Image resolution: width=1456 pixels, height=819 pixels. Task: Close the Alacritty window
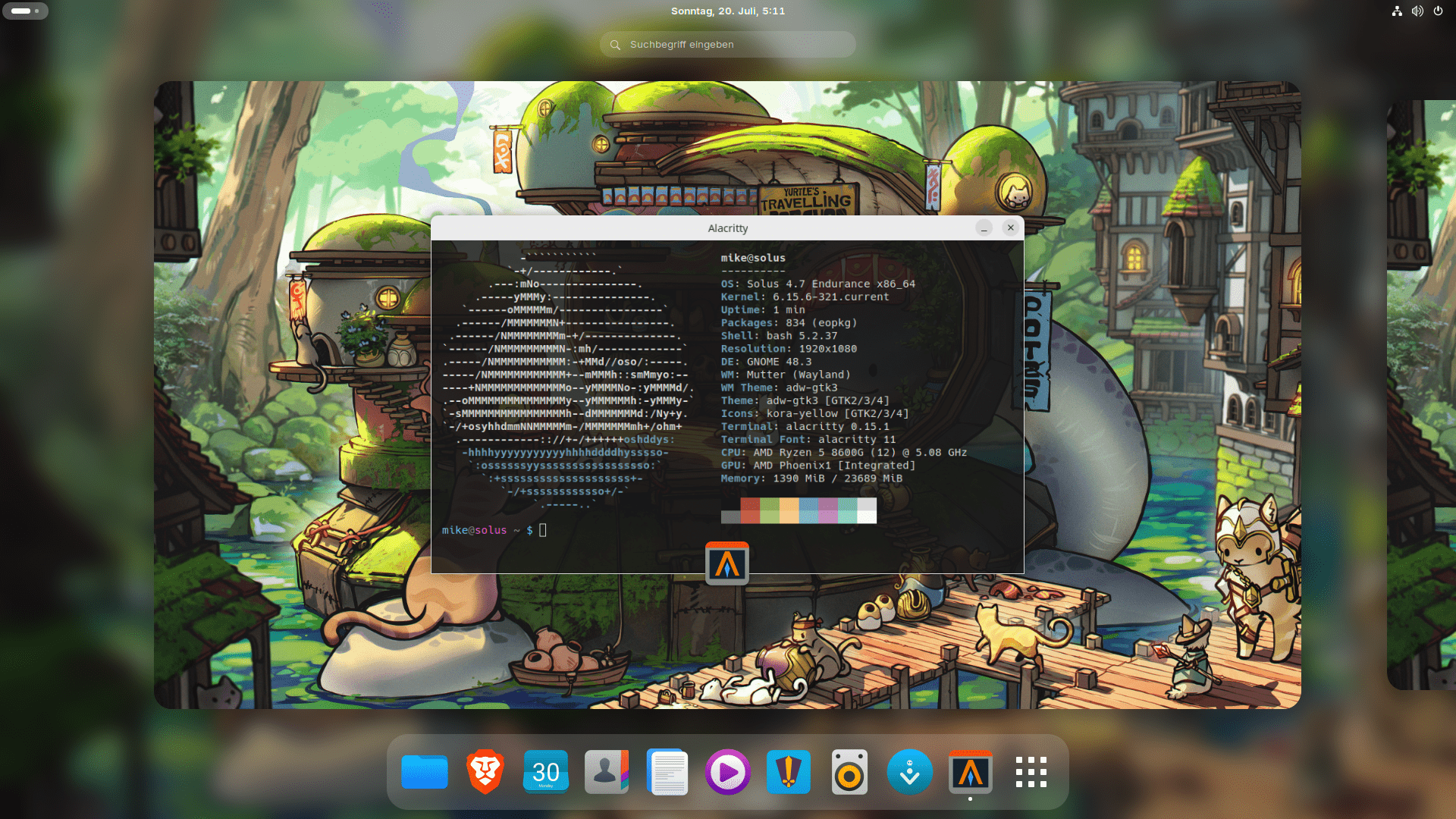[x=1010, y=227]
